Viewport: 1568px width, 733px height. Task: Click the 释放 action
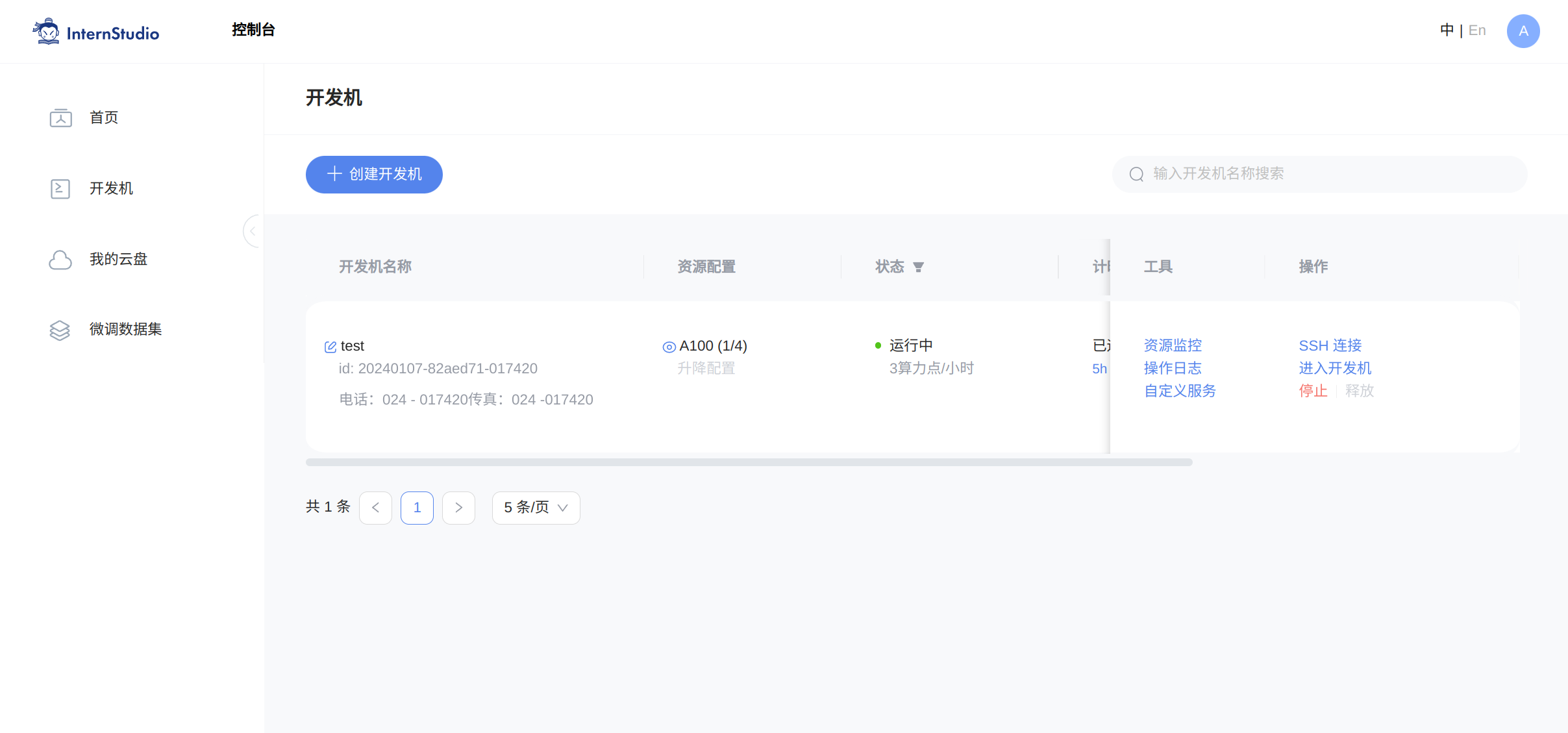tap(1360, 391)
